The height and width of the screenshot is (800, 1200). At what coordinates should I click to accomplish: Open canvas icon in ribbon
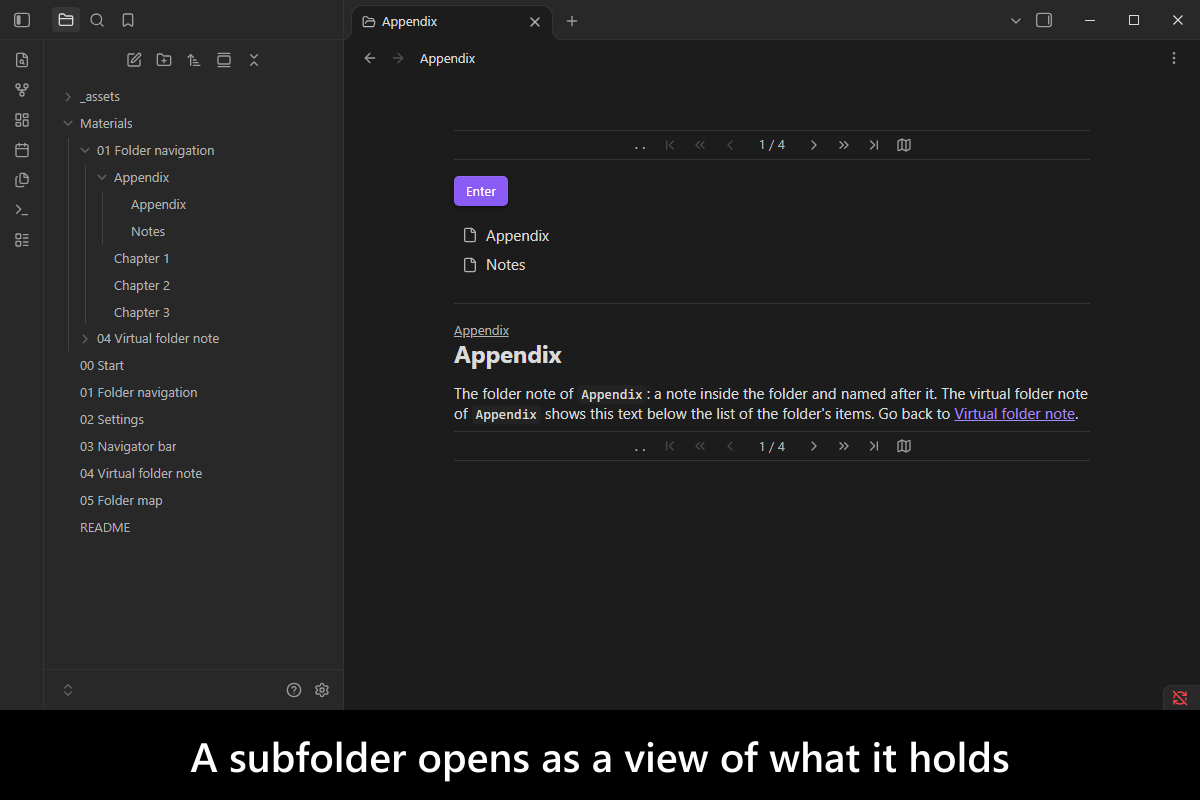22,120
